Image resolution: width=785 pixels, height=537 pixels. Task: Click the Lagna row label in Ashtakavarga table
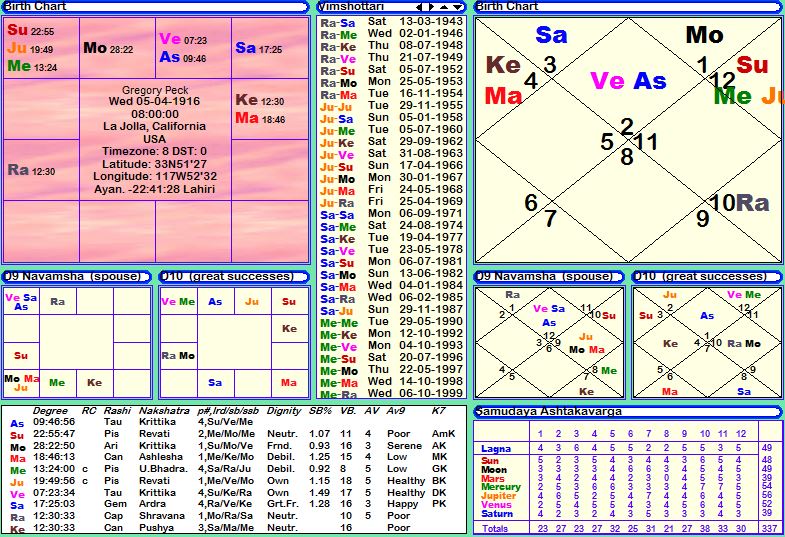click(496, 448)
